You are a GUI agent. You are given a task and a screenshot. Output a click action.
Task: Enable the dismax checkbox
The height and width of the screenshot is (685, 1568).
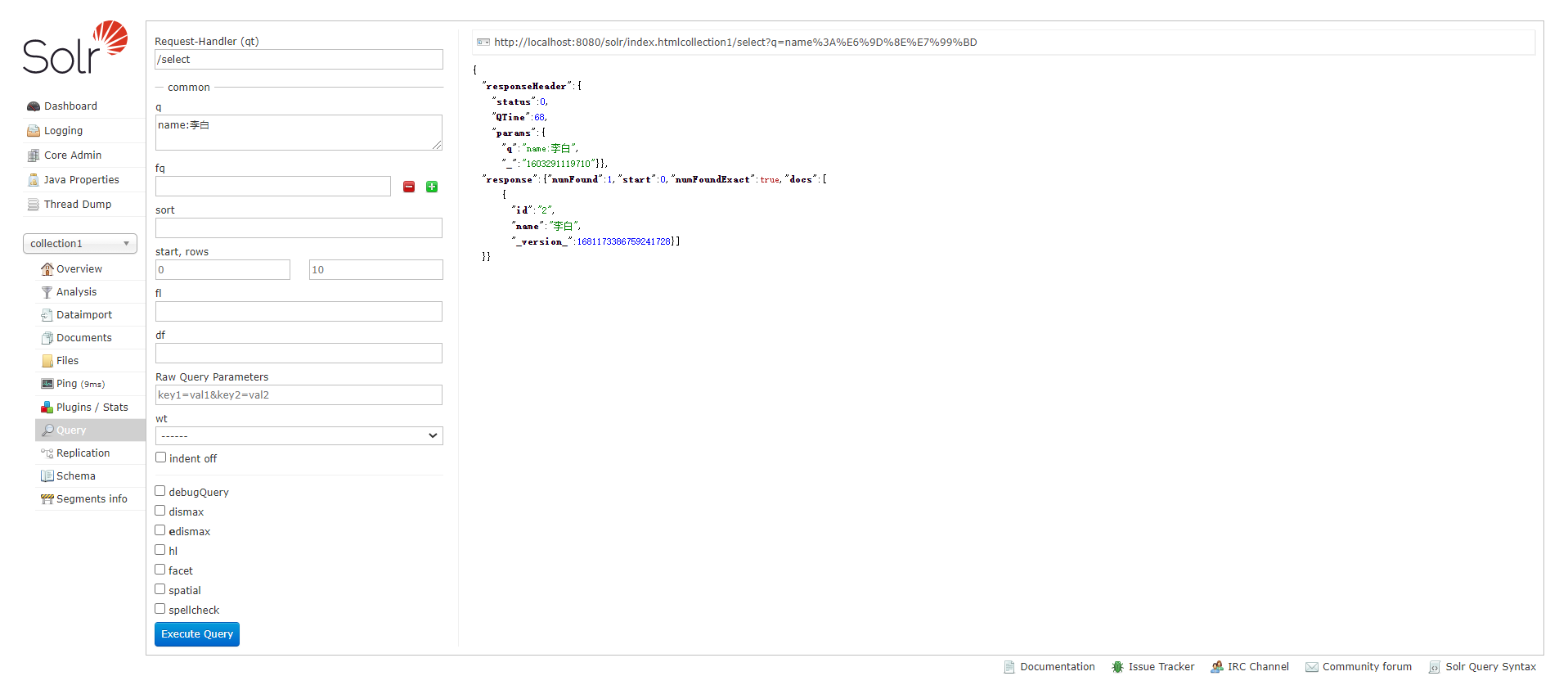(160, 511)
